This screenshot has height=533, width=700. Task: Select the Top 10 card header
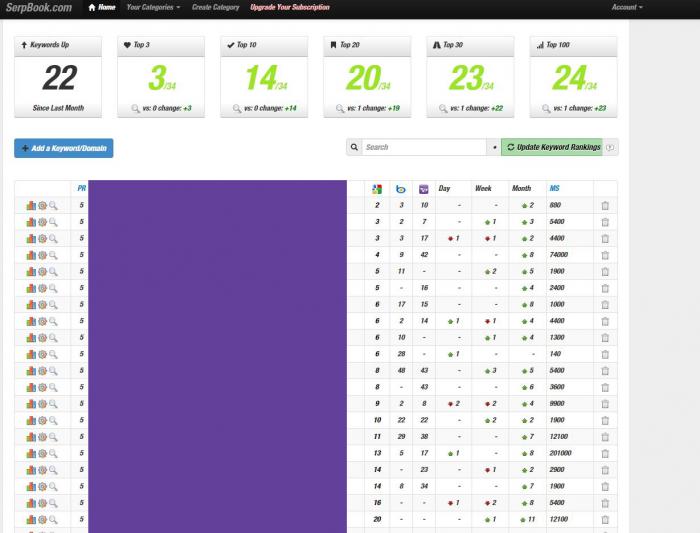264,45
